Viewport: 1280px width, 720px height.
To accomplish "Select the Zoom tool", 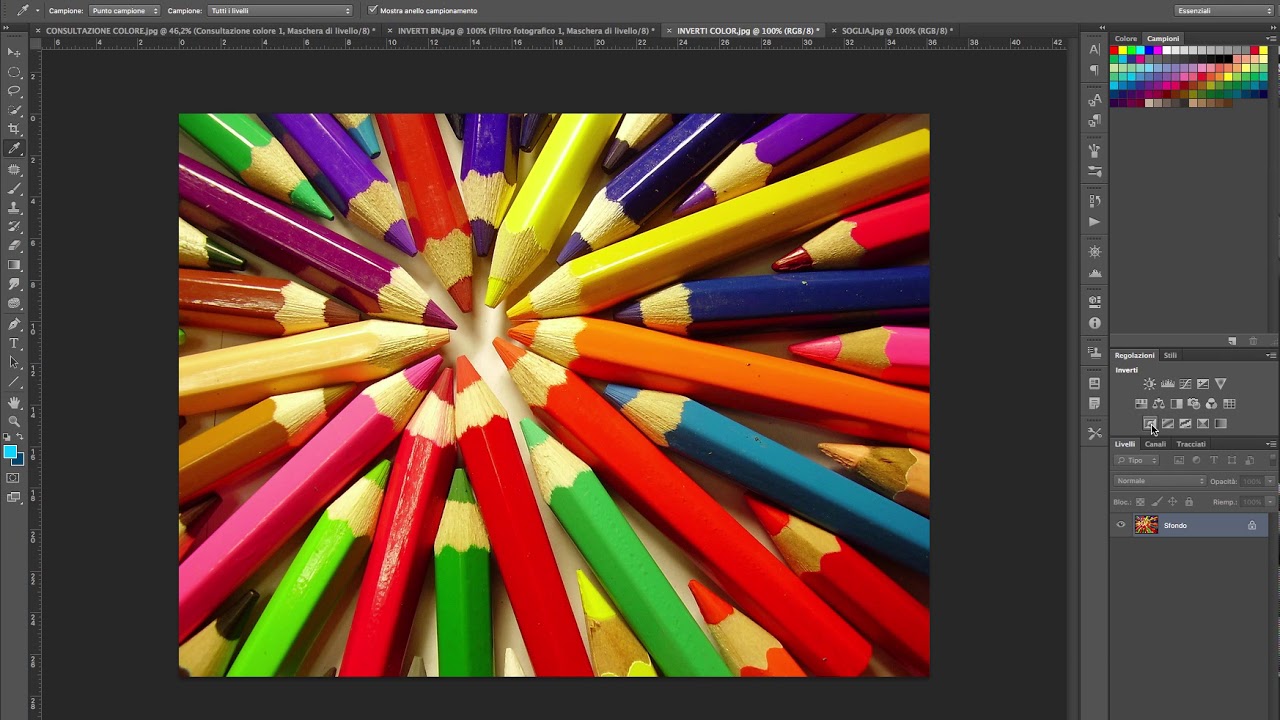I will 14,421.
